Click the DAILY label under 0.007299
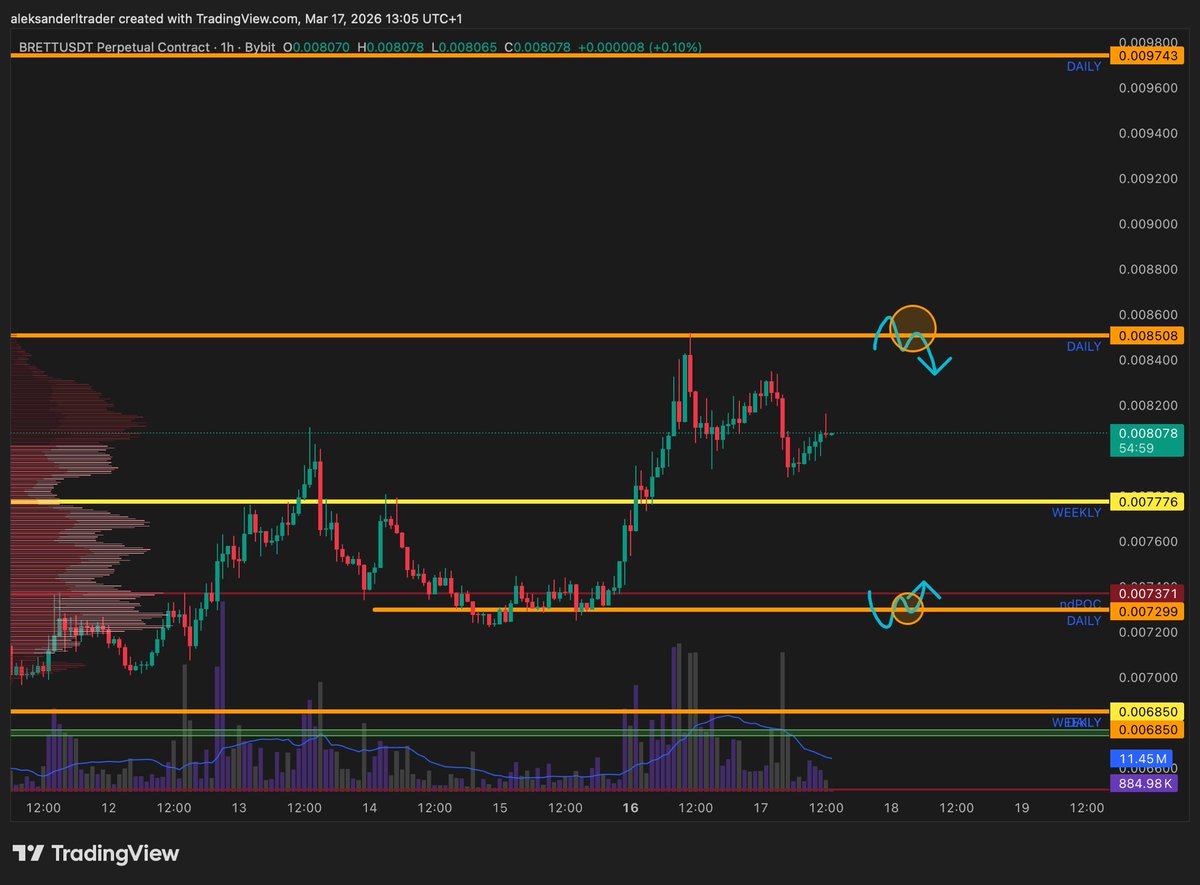The height and width of the screenshot is (885, 1200). [x=1083, y=621]
